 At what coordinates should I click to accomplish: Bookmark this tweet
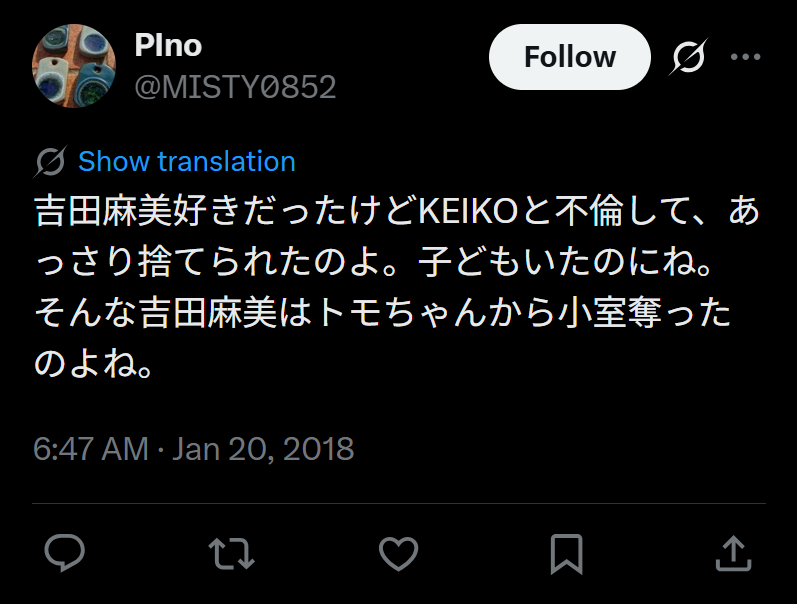pos(567,552)
